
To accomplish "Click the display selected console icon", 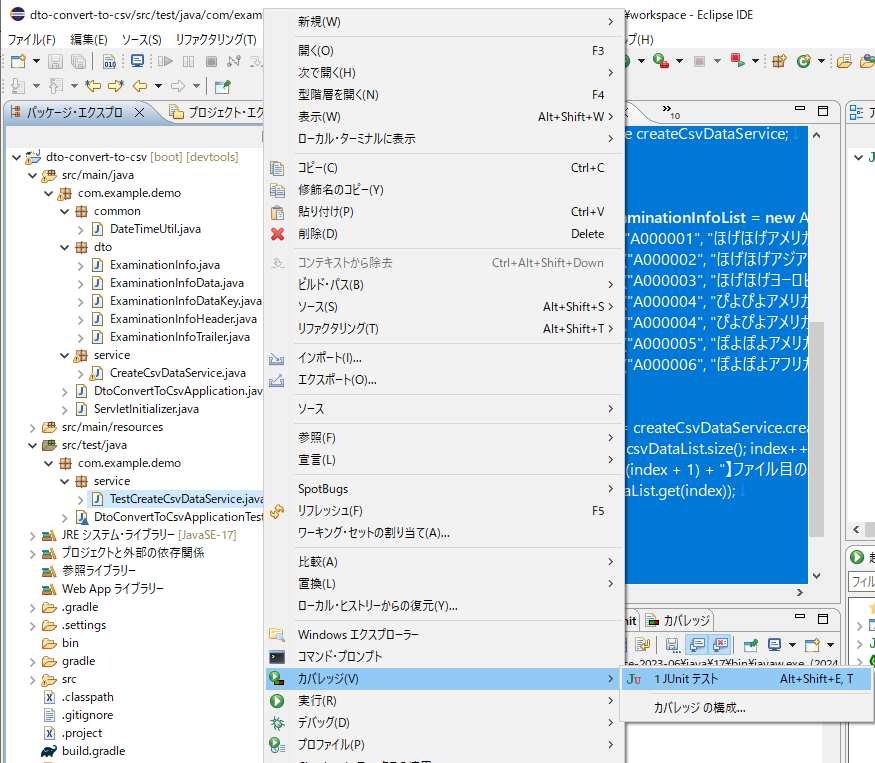I will [x=773, y=645].
